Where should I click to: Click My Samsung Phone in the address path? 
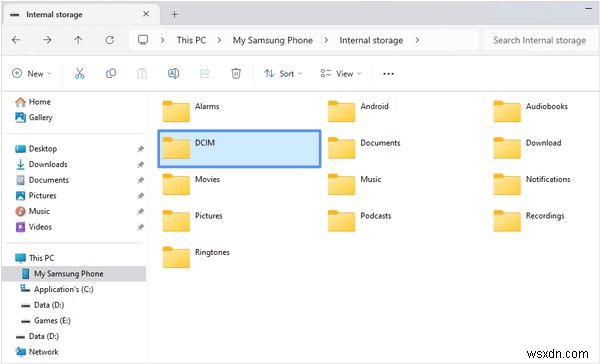click(x=273, y=40)
